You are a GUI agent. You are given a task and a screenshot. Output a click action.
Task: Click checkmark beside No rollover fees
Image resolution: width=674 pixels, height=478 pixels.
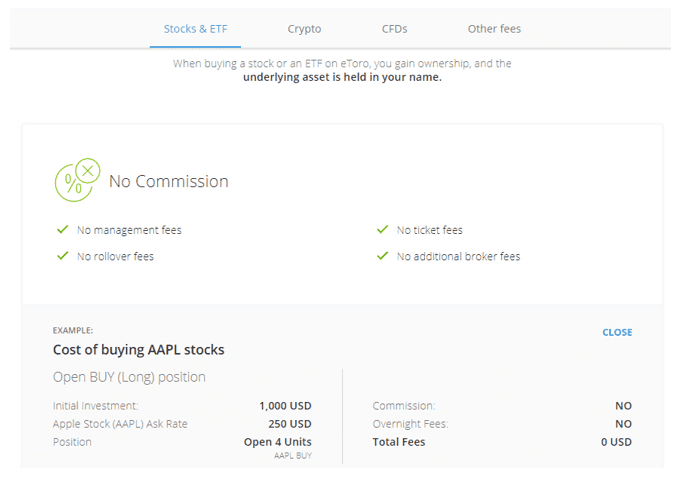pos(63,255)
